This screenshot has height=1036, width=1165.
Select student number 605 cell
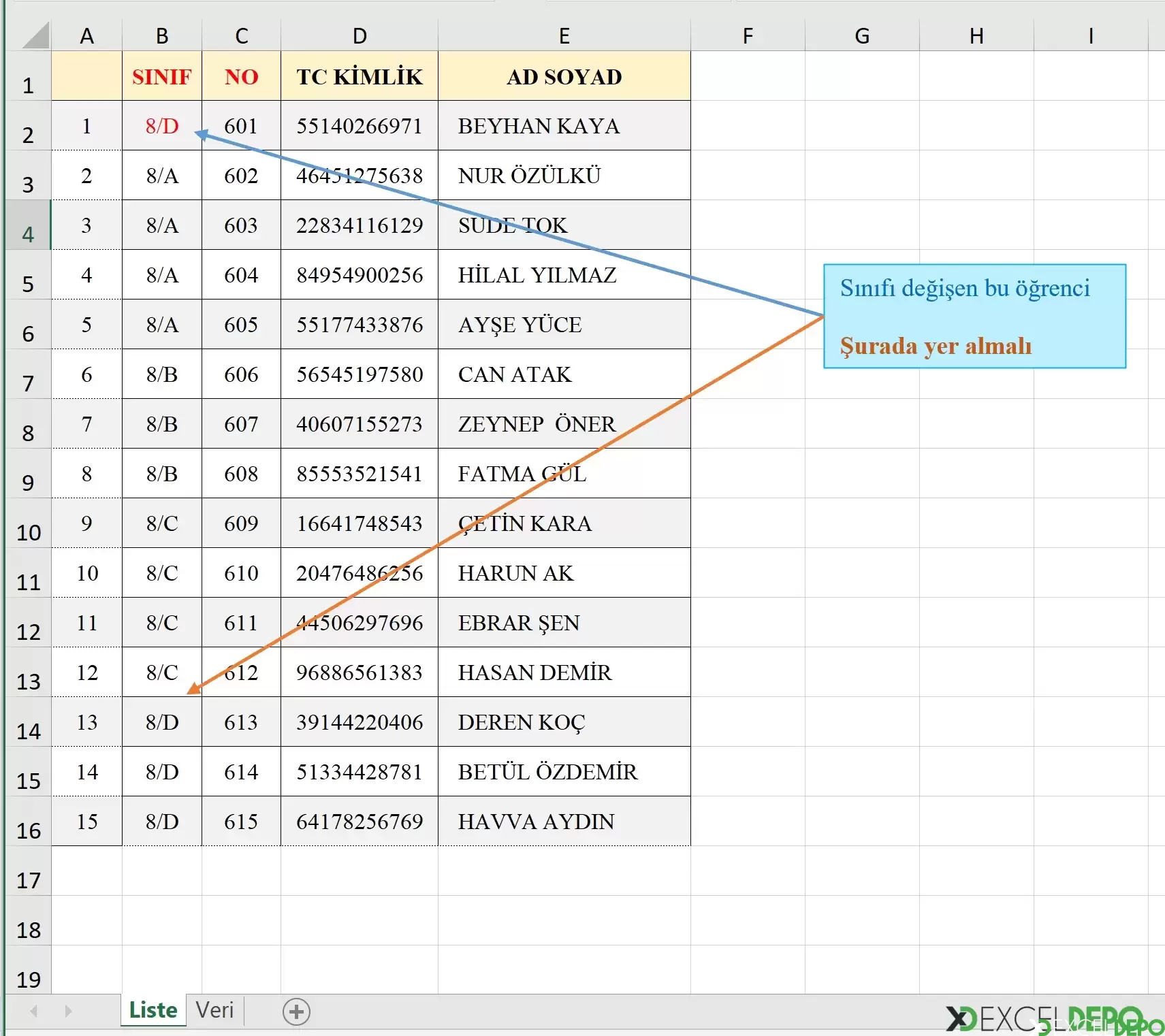pos(241,325)
